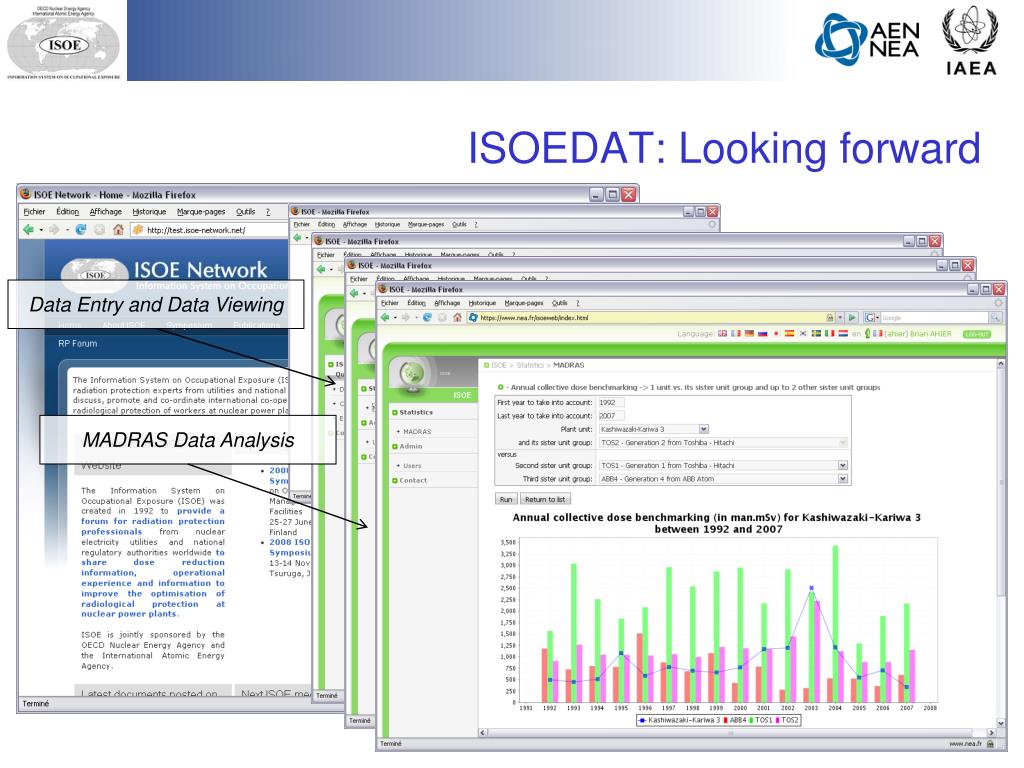
Task: Click the ISOE breadcrumb link
Action: [499, 365]
